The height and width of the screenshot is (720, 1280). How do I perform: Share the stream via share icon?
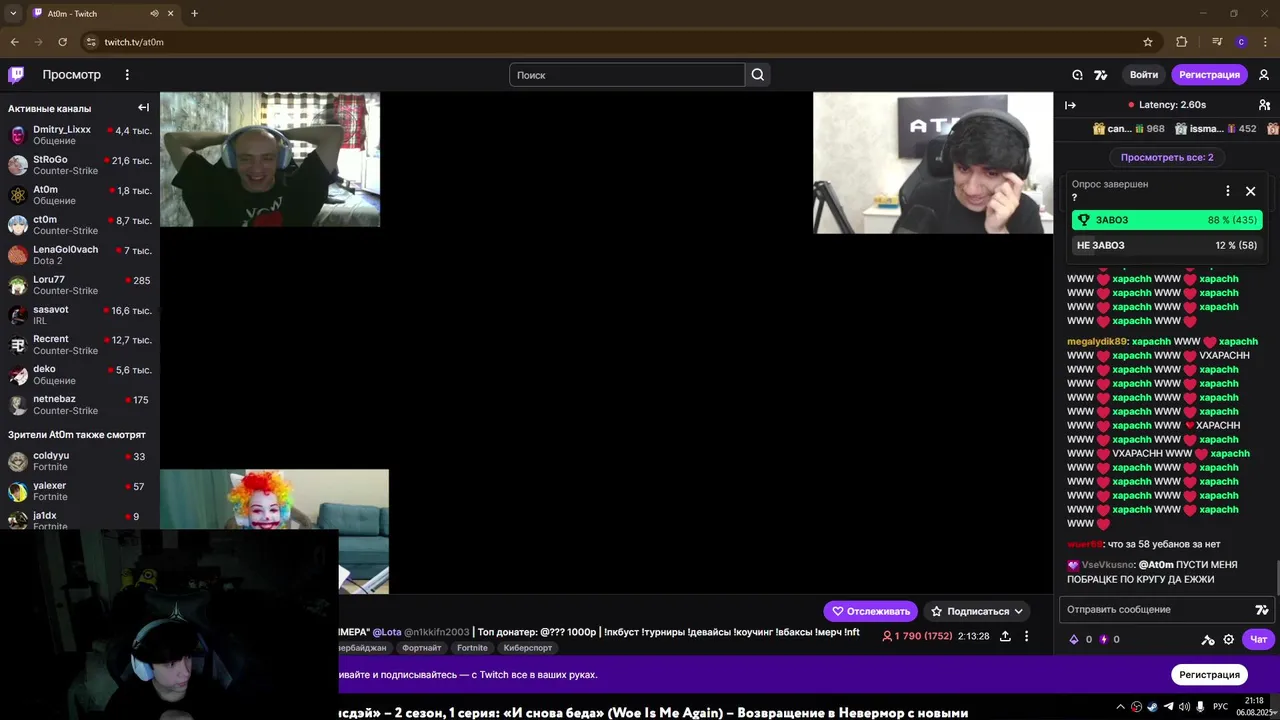[1005, 636]
